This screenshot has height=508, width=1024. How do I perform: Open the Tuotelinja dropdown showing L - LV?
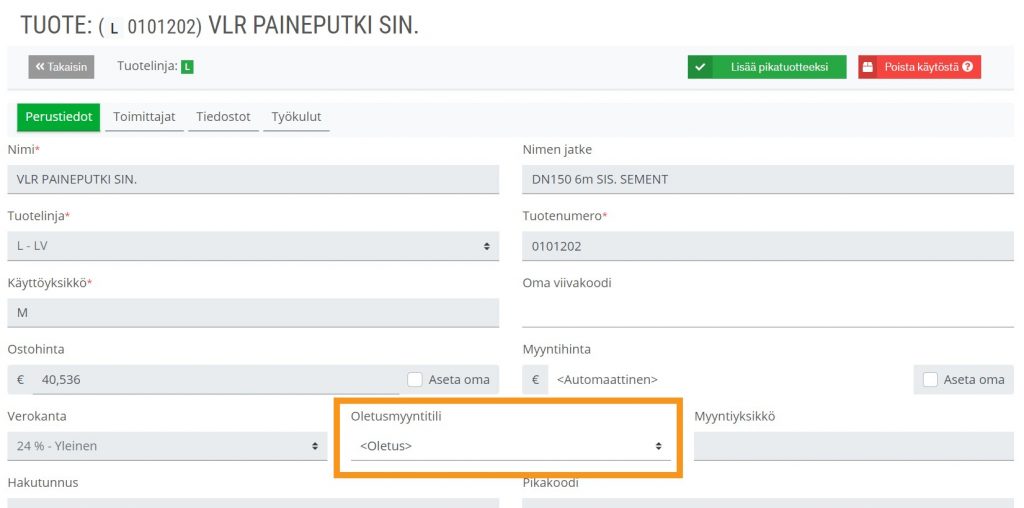(253, 246)
